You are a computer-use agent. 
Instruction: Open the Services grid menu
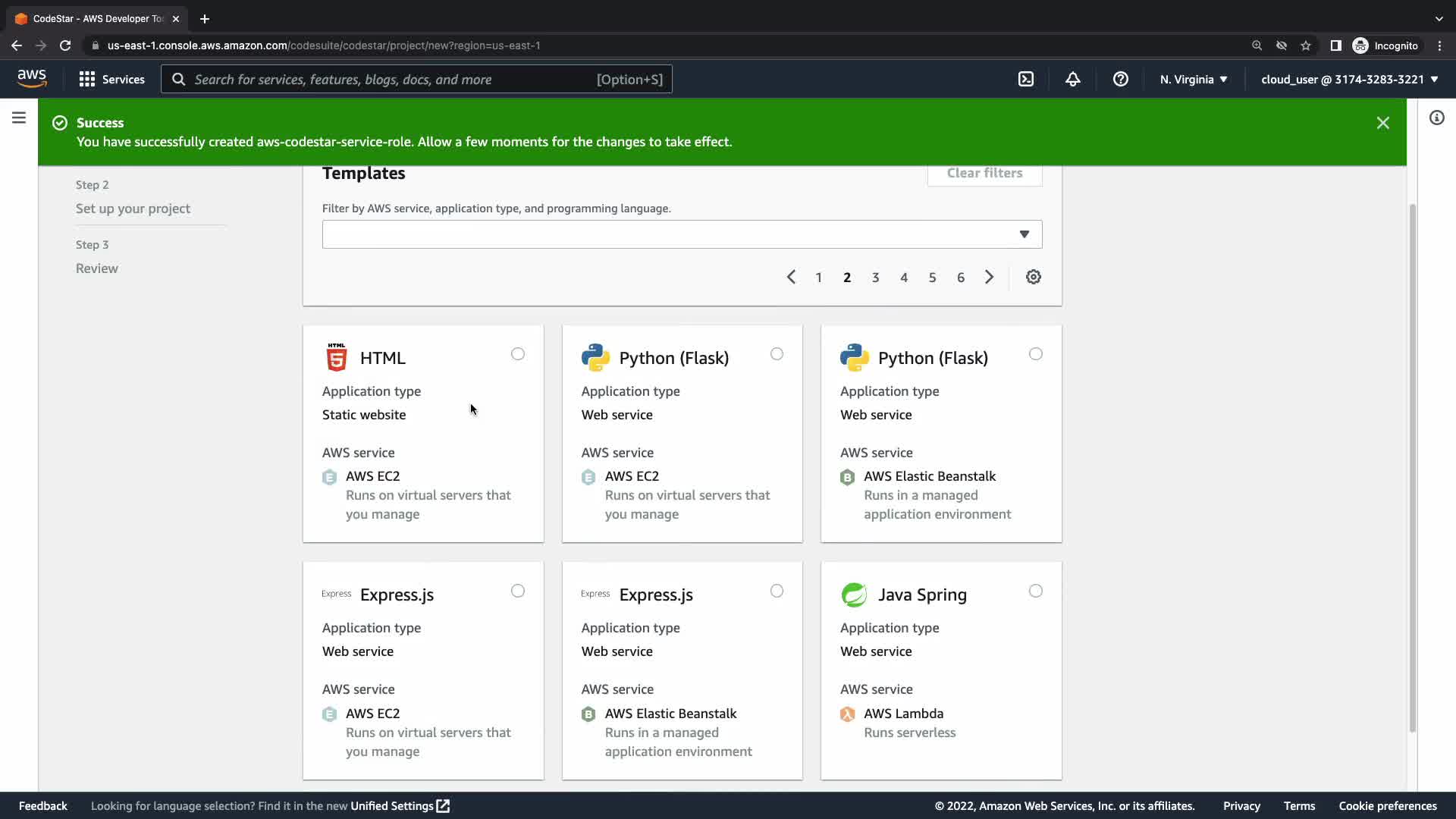111,79
